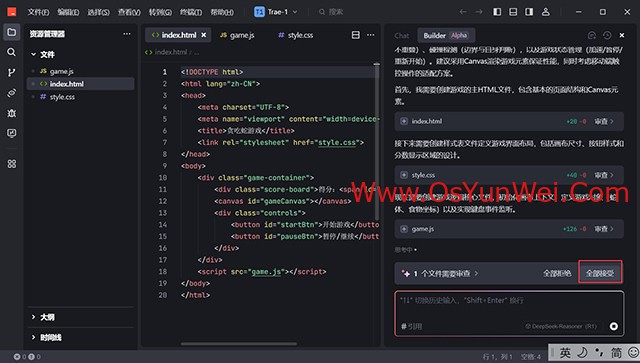
Task: Switch to the style.css editor tab
Action: pyautogui.click(x=296, y=35)
